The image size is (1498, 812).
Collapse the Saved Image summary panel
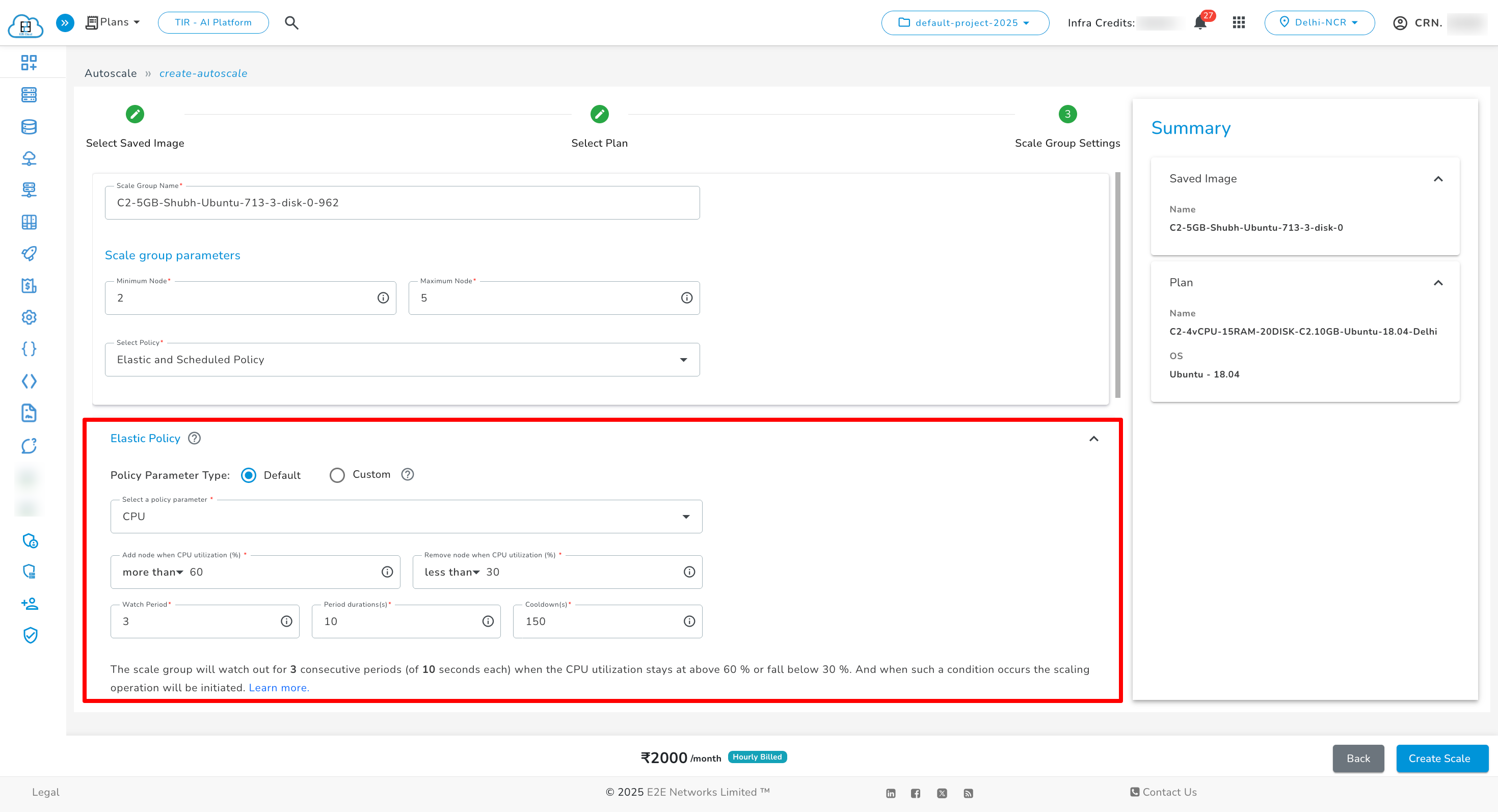coord(1439,178)
